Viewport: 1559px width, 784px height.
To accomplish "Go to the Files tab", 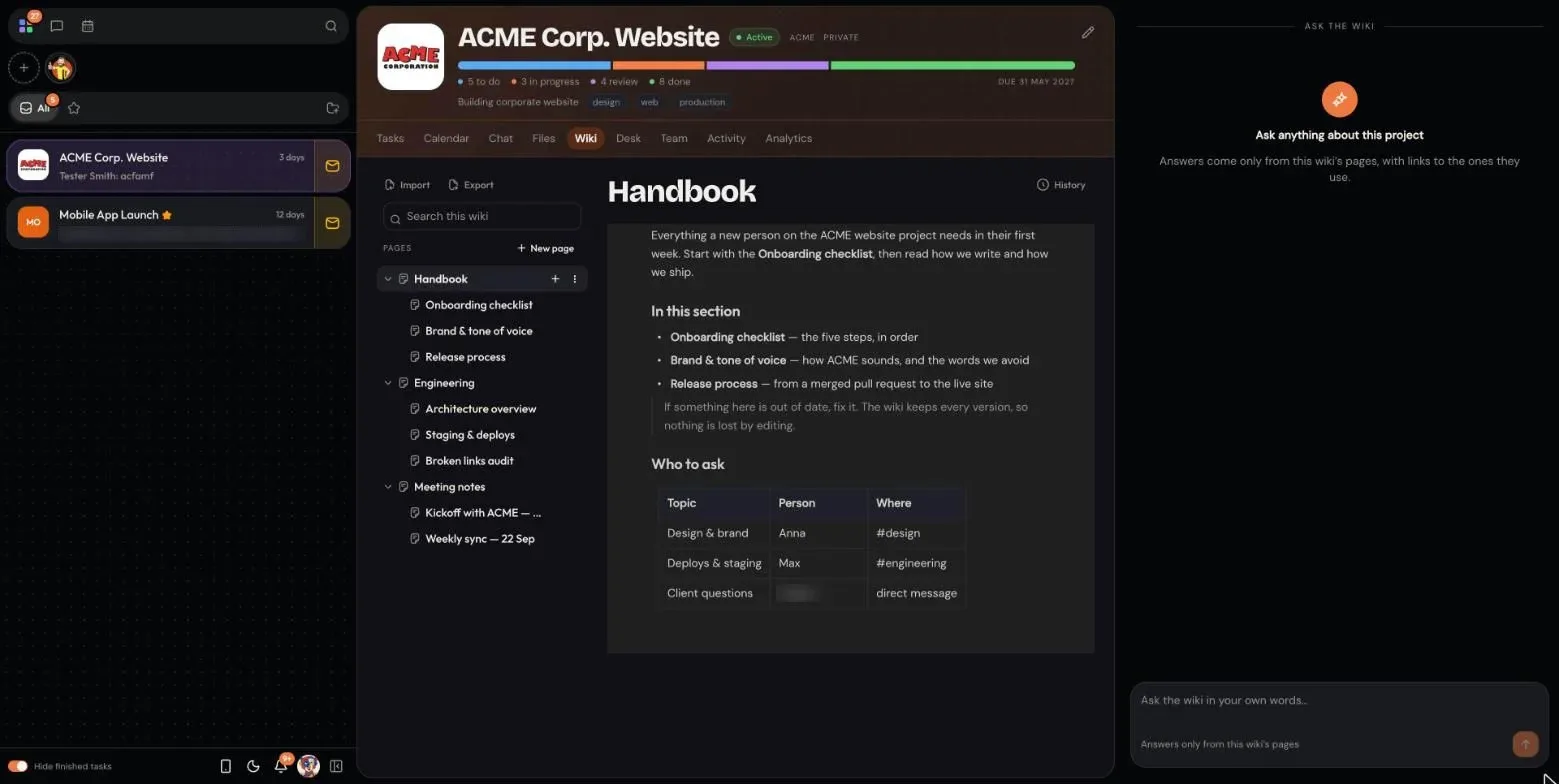I will pos(544,138).
